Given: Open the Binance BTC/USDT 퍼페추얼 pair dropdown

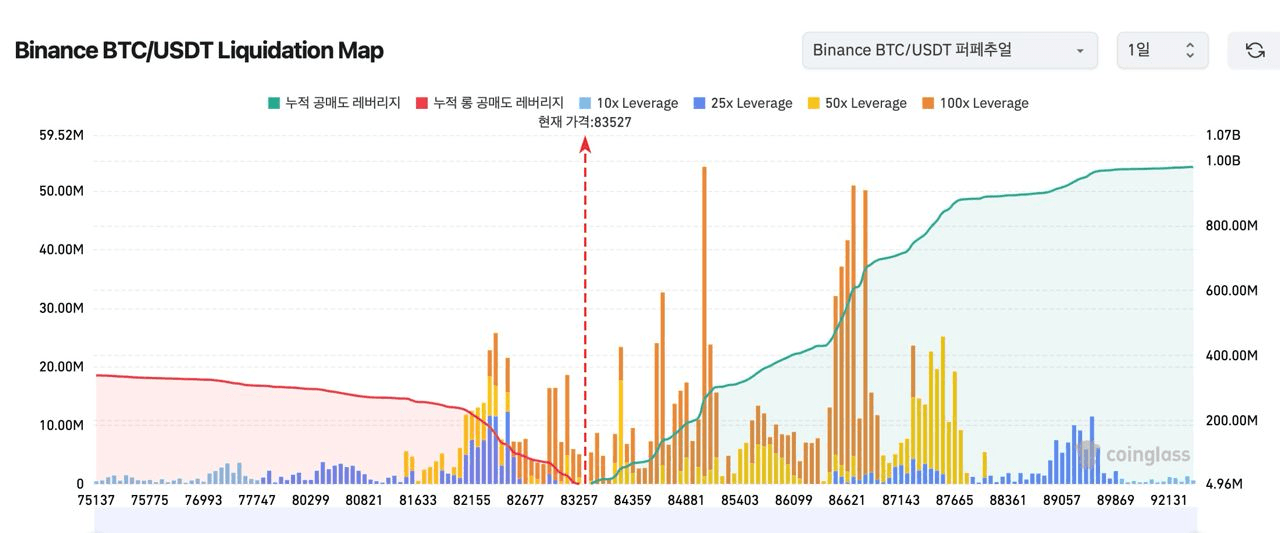Looking at the screenshot, I should click(x=949, y=50).
